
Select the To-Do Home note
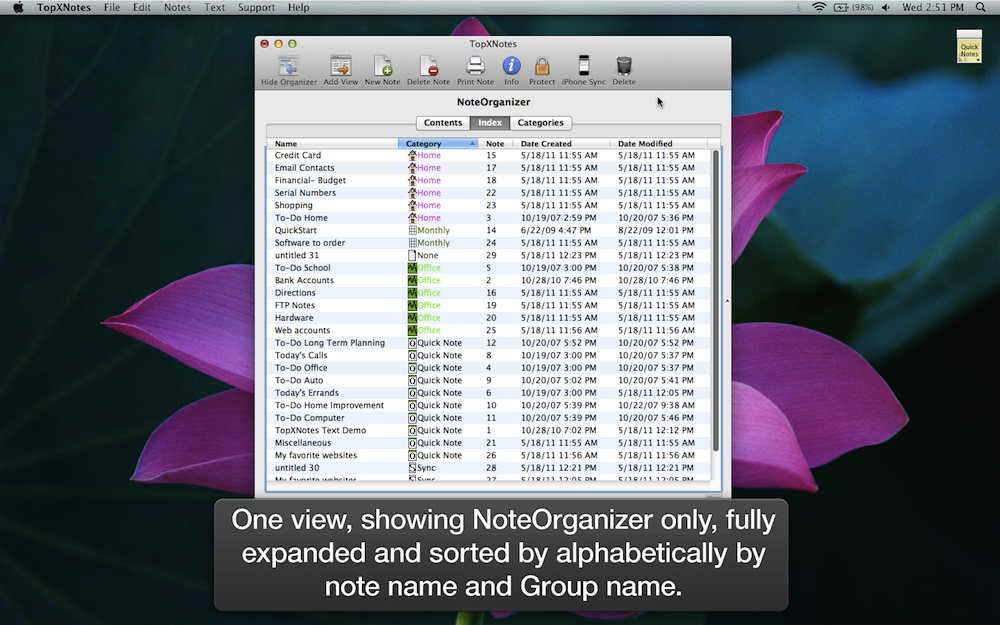click(x=489, y=217)
